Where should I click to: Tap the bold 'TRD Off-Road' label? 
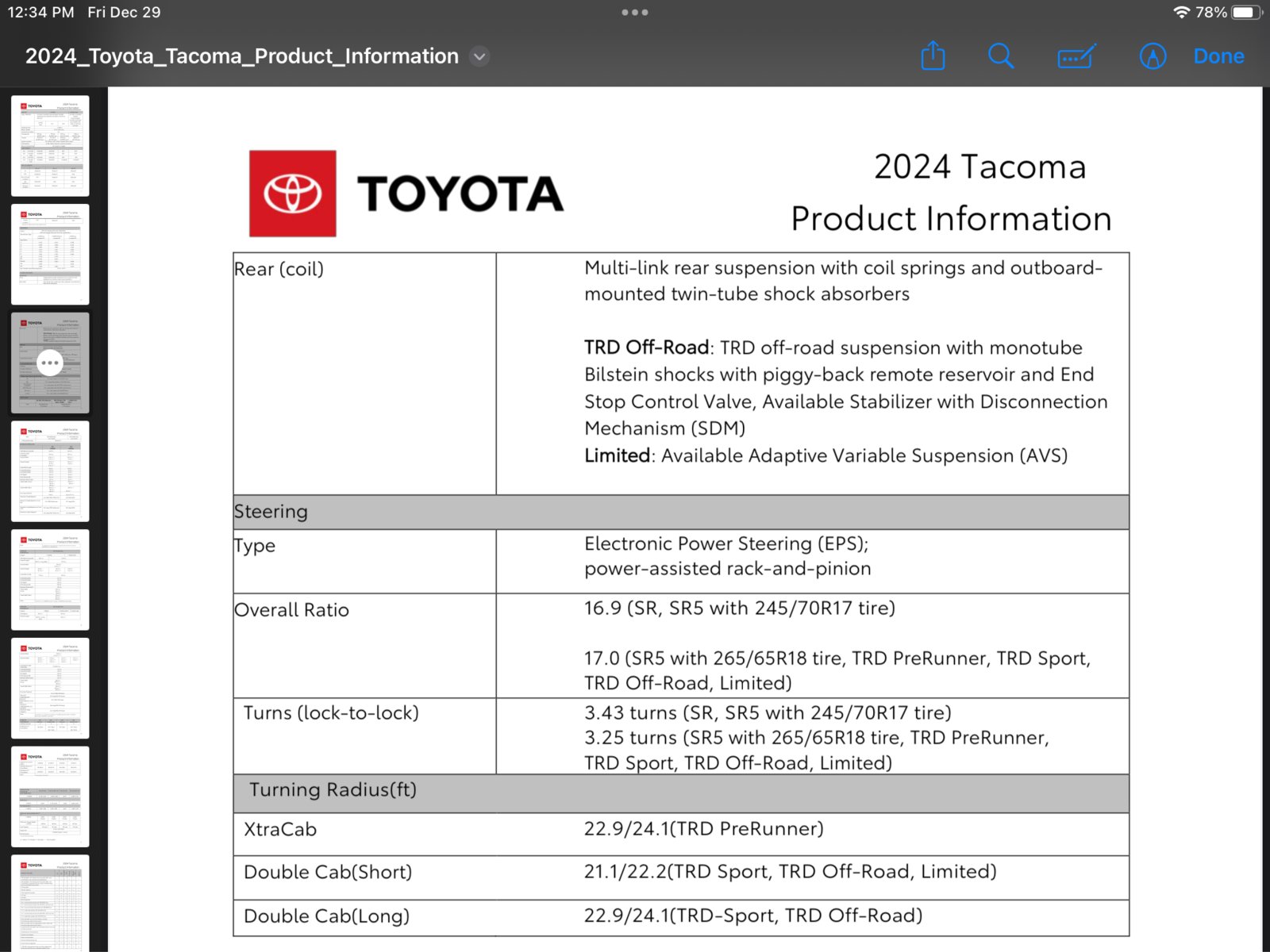[646, 347]
